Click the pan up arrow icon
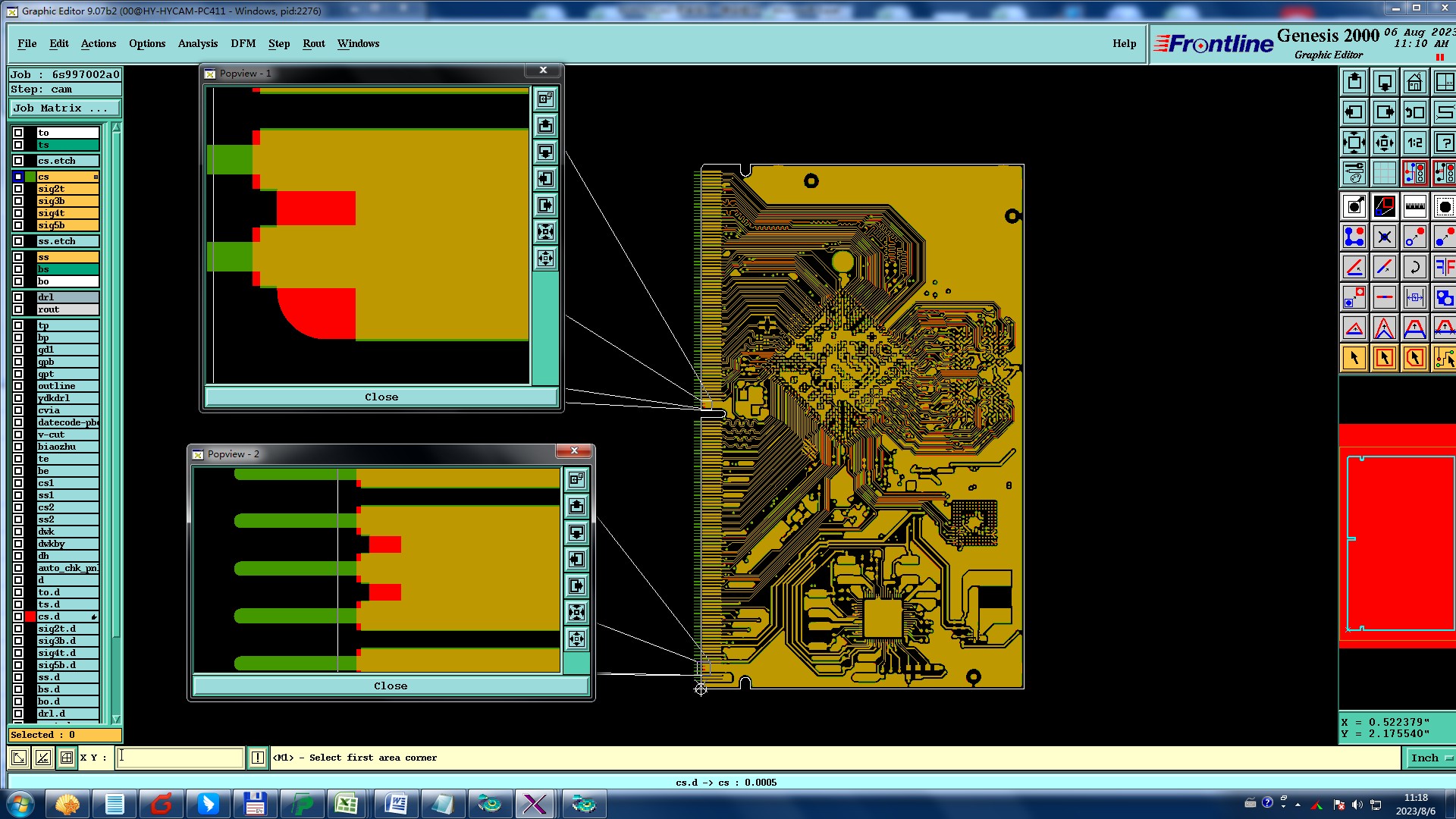 [x=1354, y=82]
